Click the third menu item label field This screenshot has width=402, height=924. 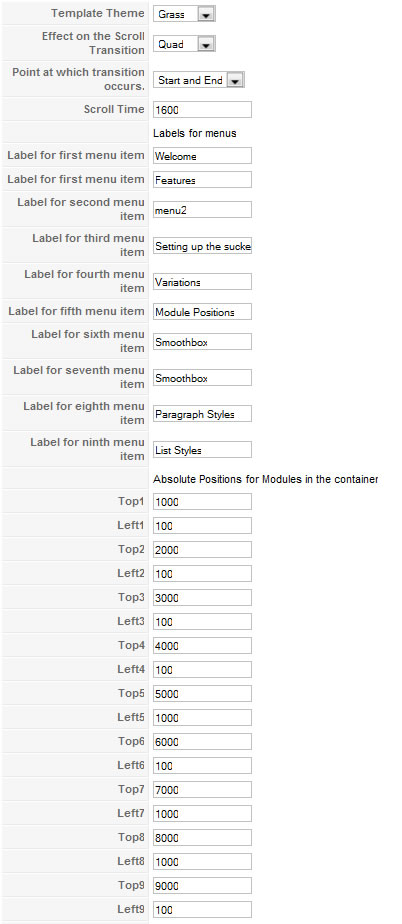[x=202, y=246]
